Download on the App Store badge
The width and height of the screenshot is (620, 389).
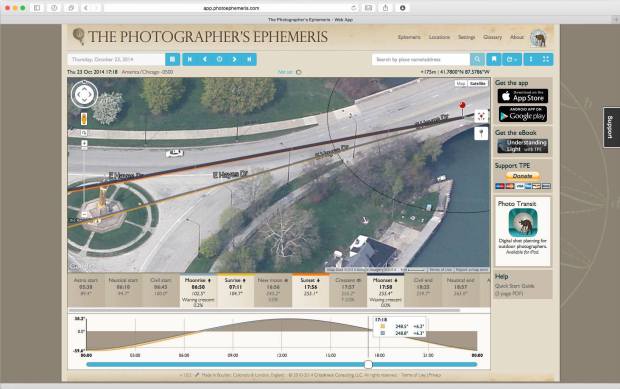tap(523, 96)
